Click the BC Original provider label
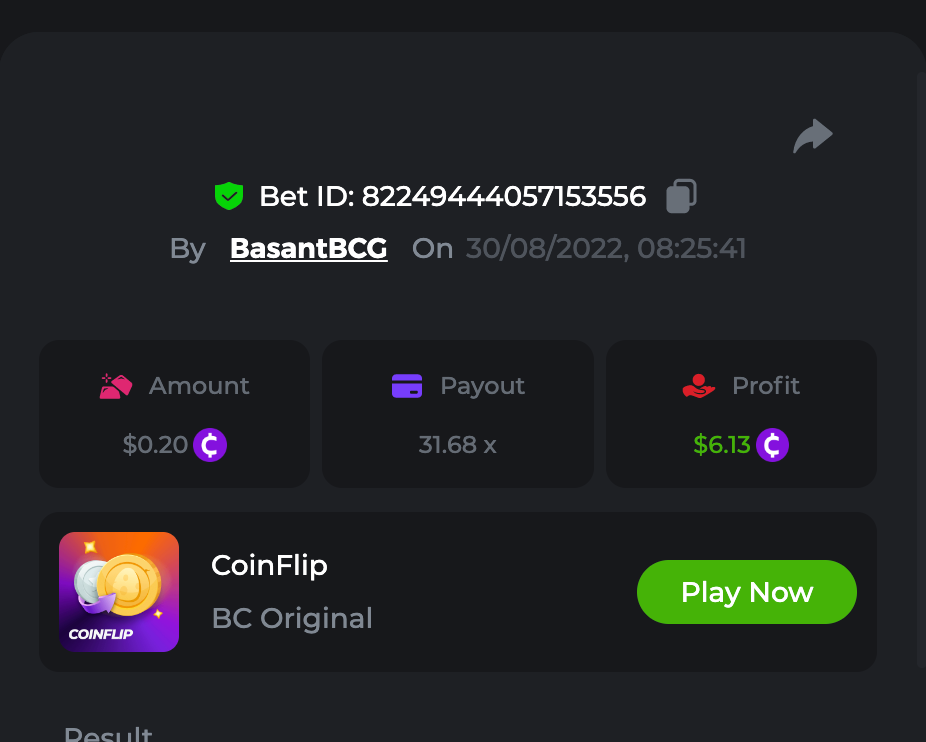Screen dimensions: 926x742 pos(292,618)
